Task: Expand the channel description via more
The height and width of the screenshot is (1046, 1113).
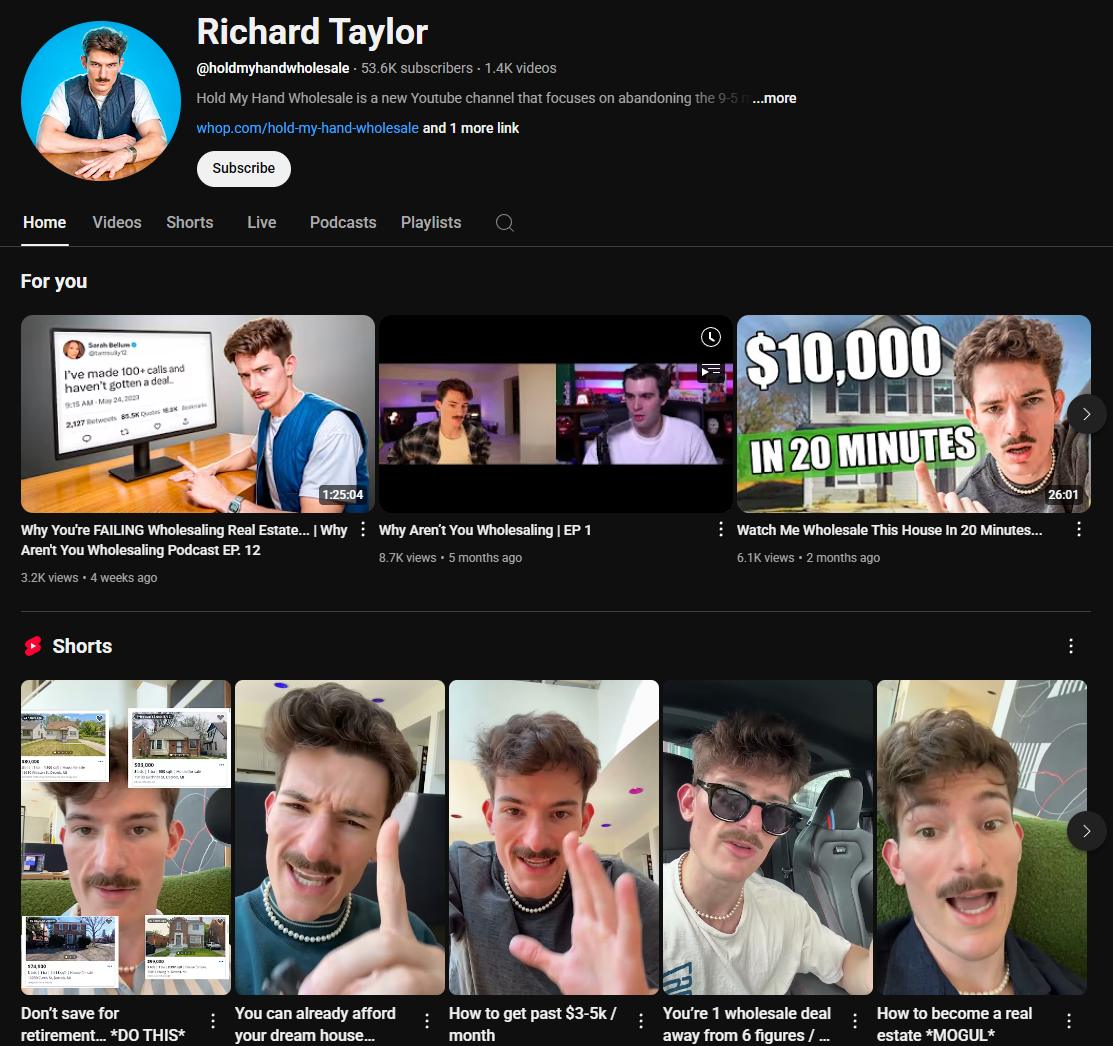Action: pos(774,98)
